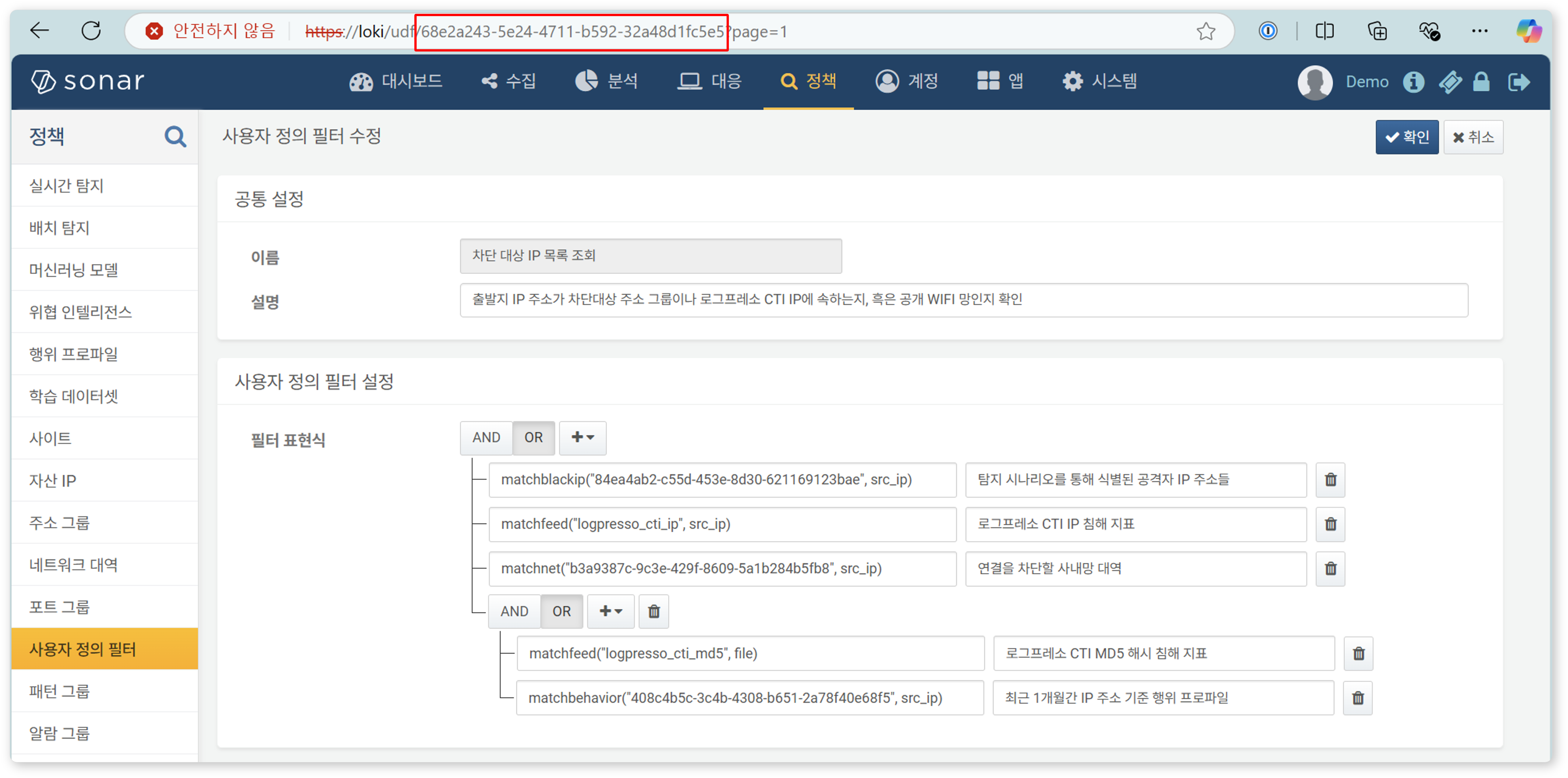Set top-level filter operator to AND
This screenshot has height=778, width=1568.
pyautogui.click(x=486, y=438)
